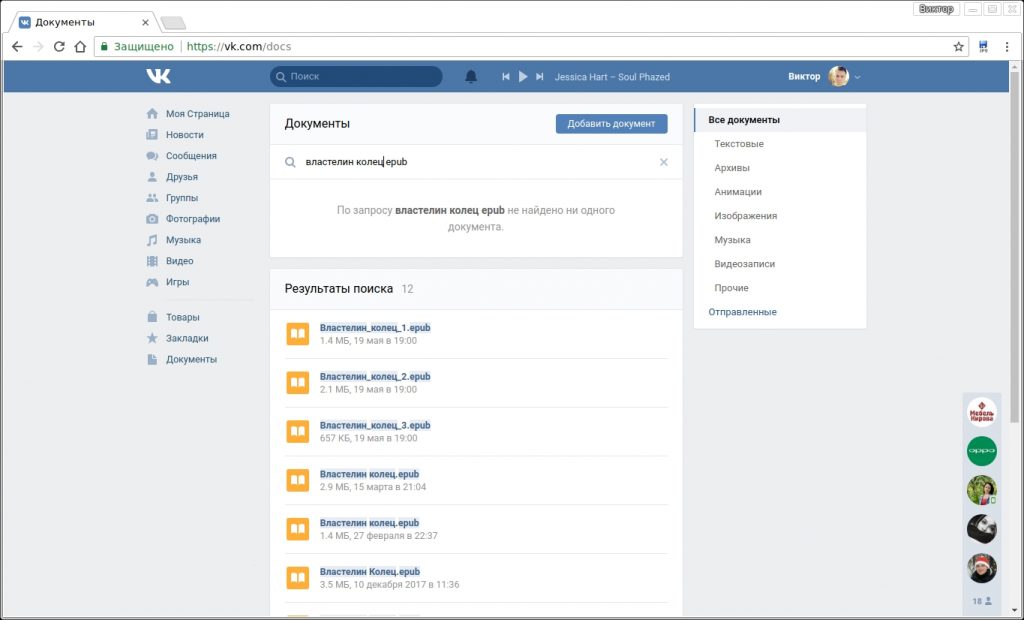Click the Сообщения messages icon
Screen dimensions: 1024x620
click(152, 155)
